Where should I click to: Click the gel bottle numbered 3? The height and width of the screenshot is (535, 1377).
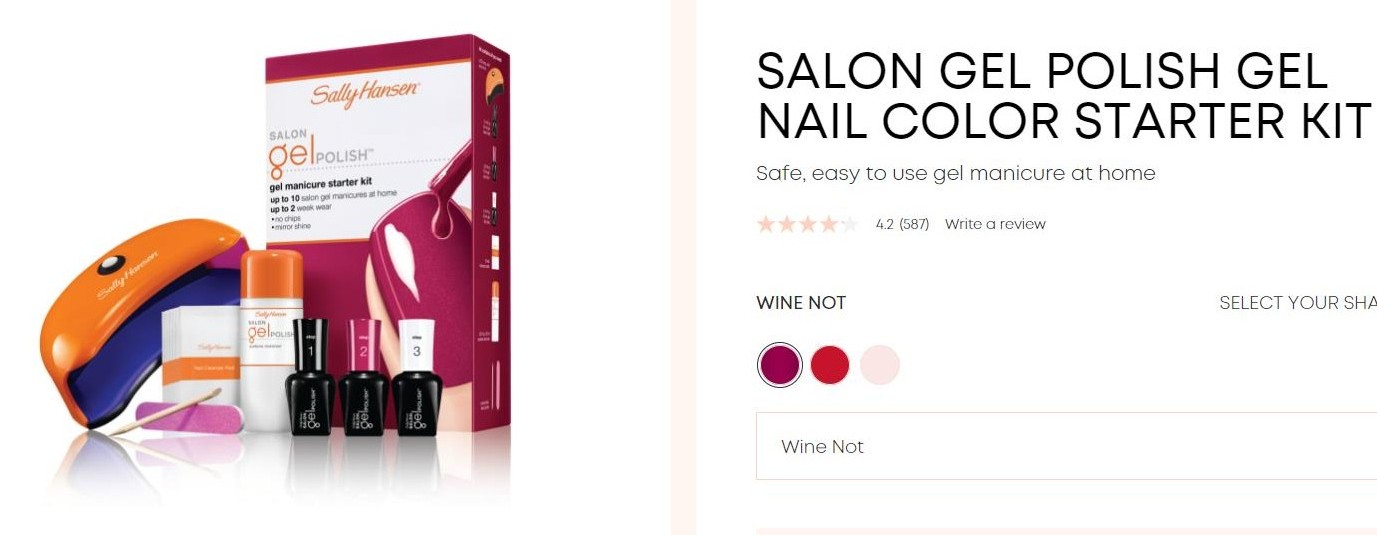click(x=415, y=378)
